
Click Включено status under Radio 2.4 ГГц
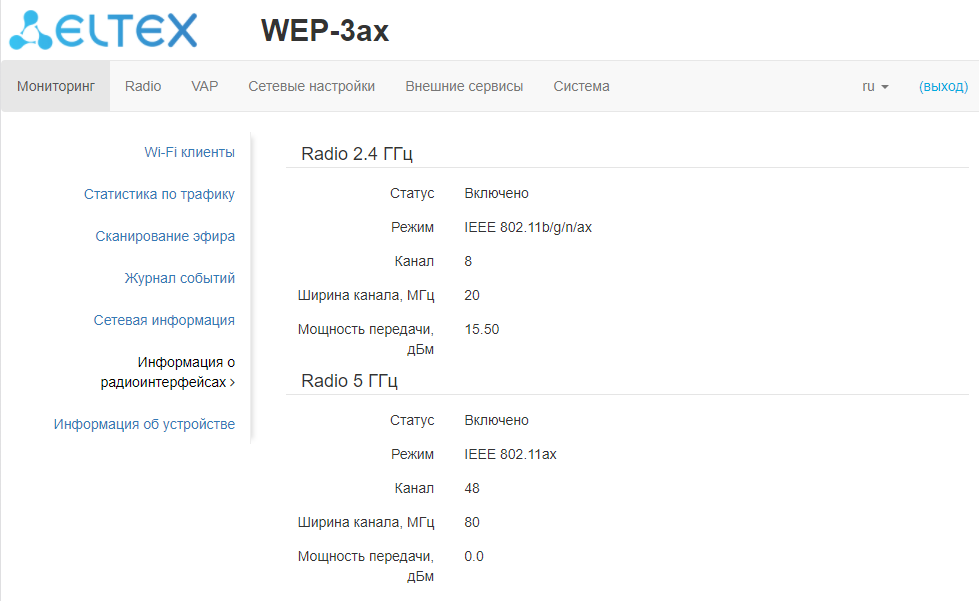tap(496, 193)
